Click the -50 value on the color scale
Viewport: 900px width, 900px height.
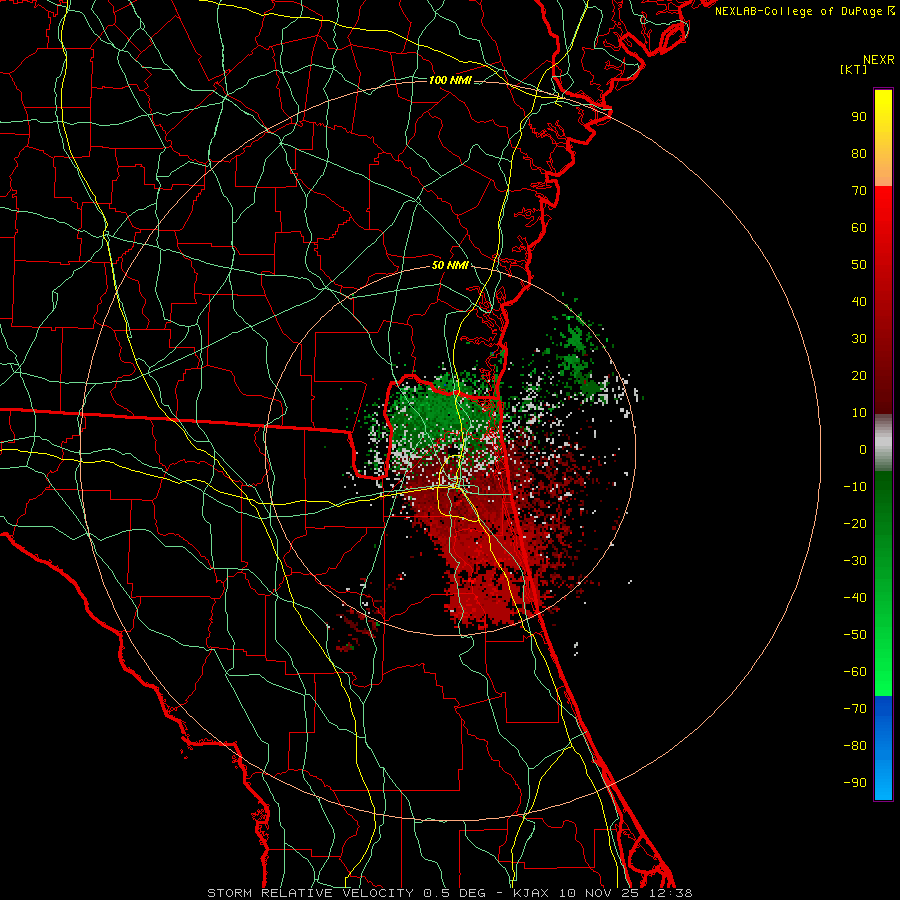point(855,634)
